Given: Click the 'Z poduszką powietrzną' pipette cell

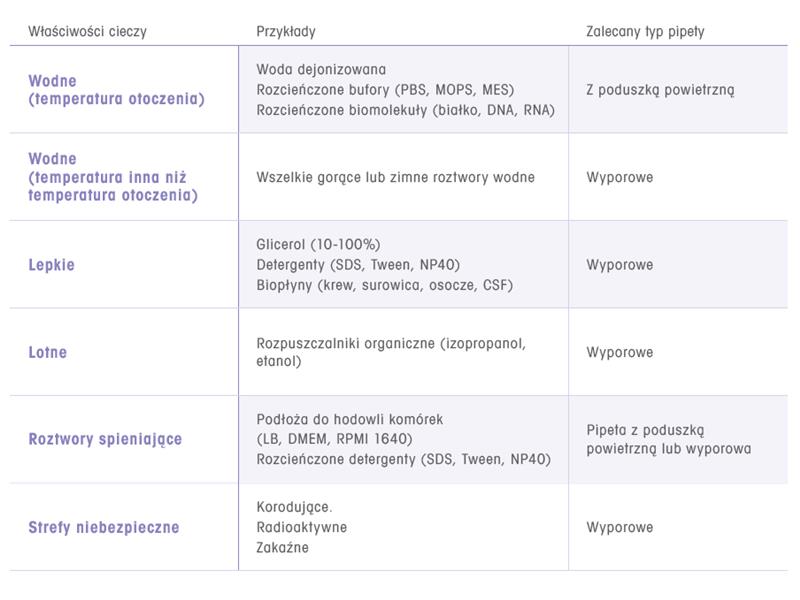Looking at the screenshot, I should coord(660,90).
